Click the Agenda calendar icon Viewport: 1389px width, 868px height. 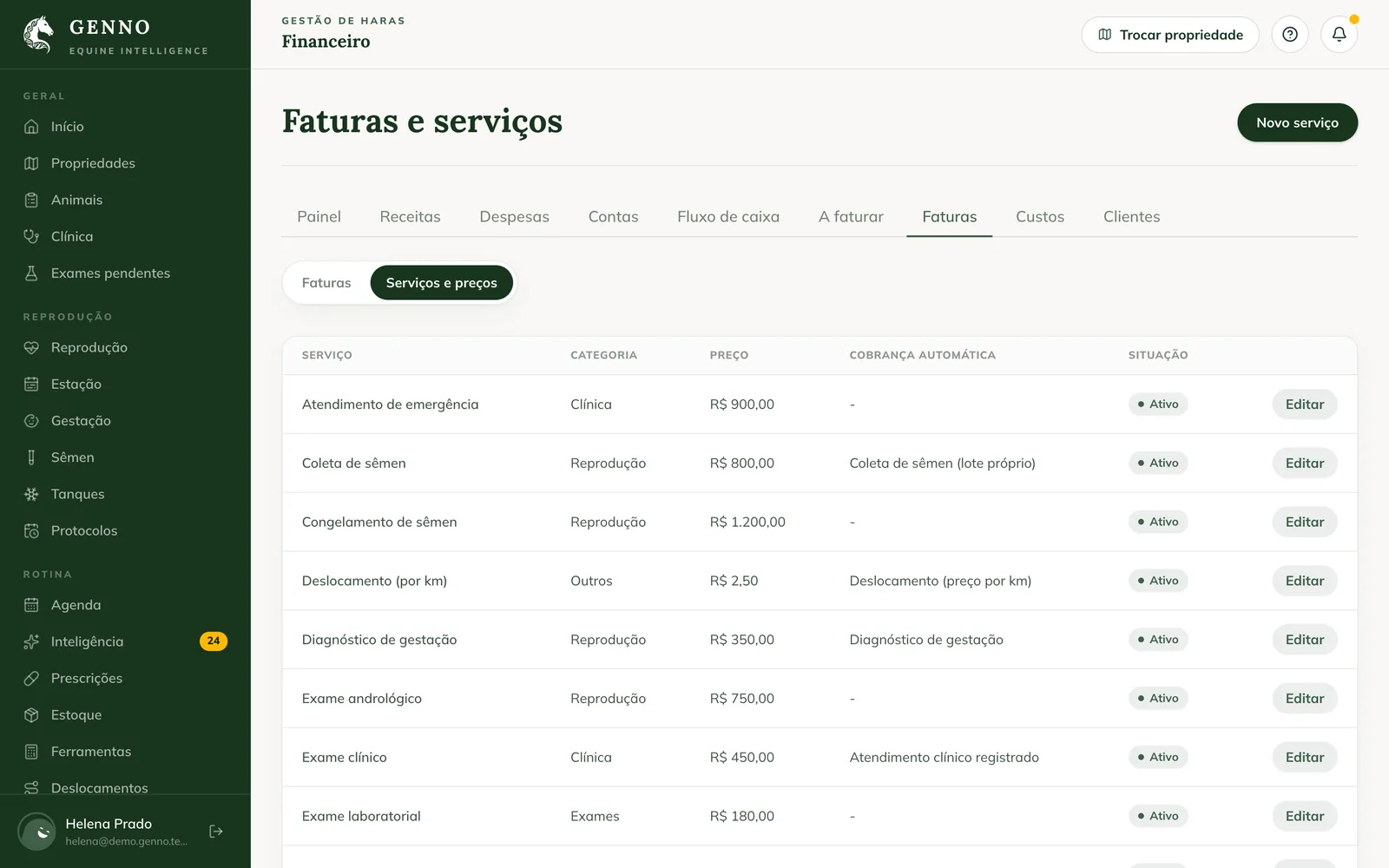31,605
